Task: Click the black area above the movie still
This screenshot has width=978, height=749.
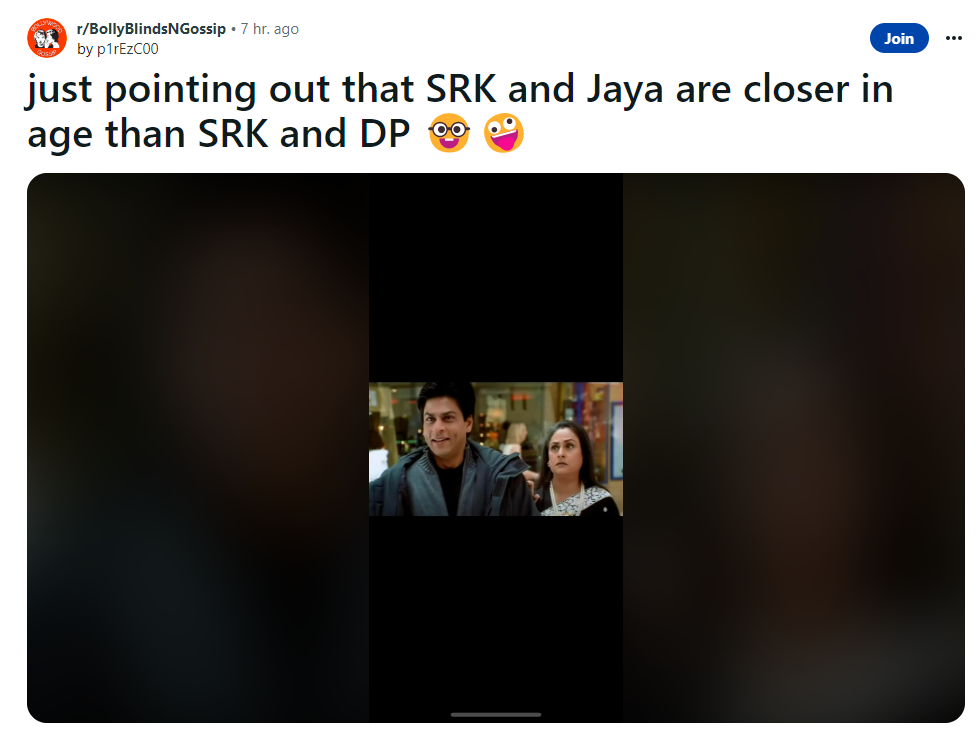Action: (496, 278)
